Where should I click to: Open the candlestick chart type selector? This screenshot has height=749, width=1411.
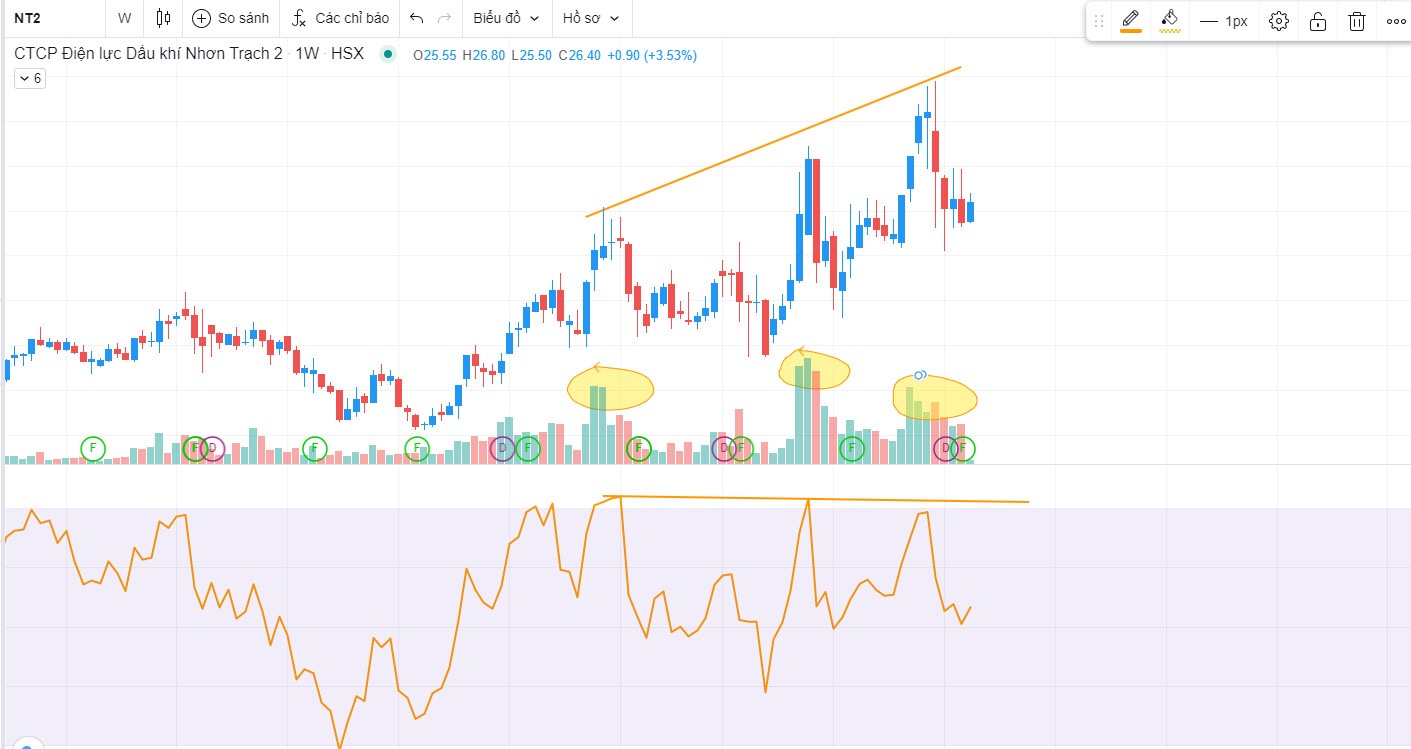163,18
